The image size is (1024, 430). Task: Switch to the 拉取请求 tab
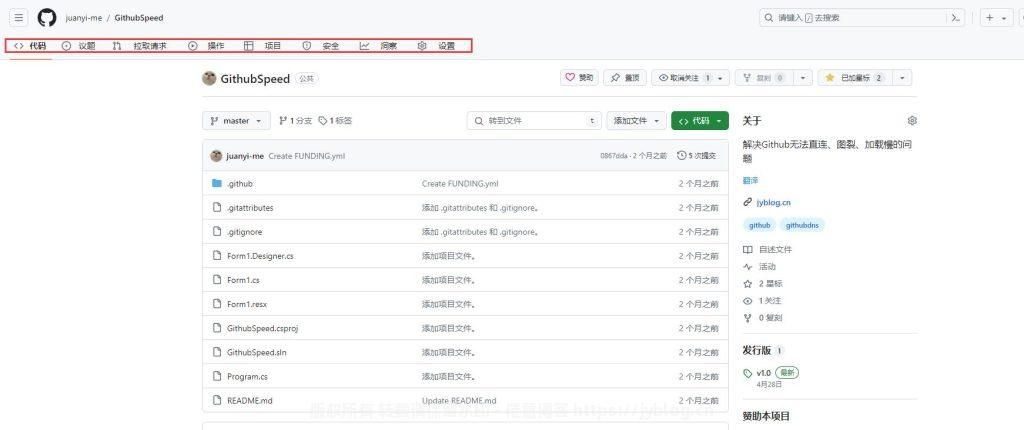point(140,46)
